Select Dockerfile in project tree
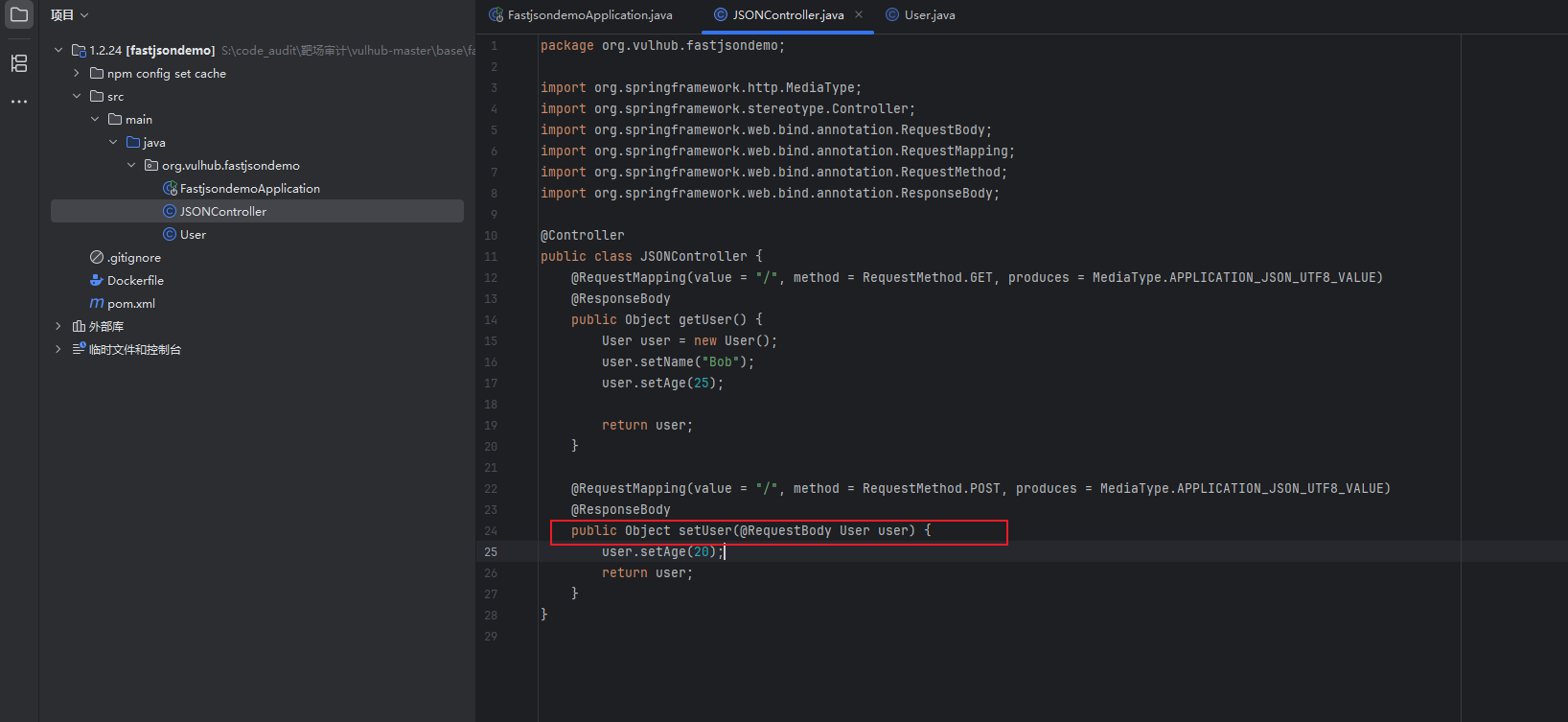 (x=135, y=280)
